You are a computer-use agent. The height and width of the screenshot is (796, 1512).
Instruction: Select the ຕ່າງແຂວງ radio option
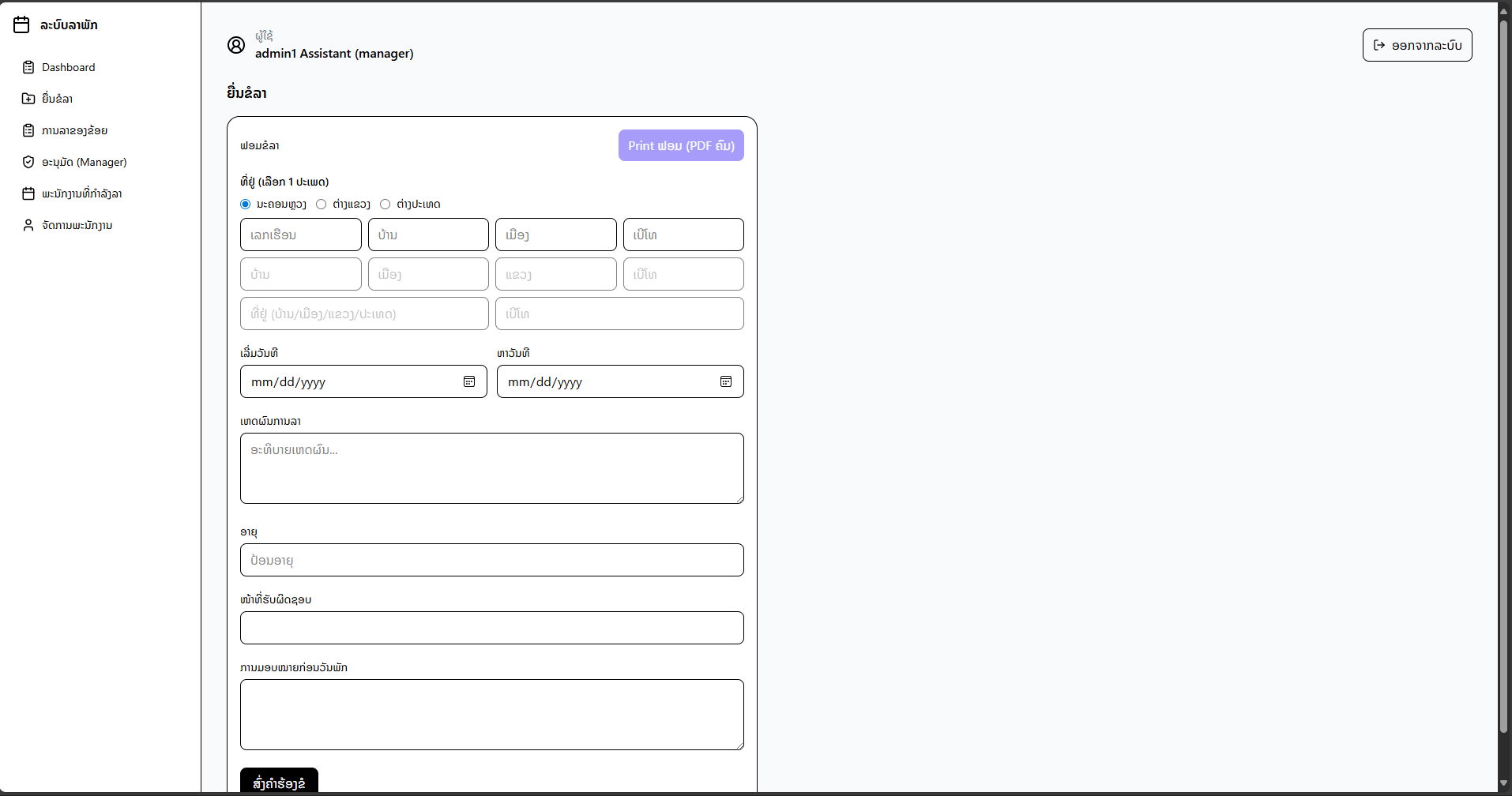(322, 204)
